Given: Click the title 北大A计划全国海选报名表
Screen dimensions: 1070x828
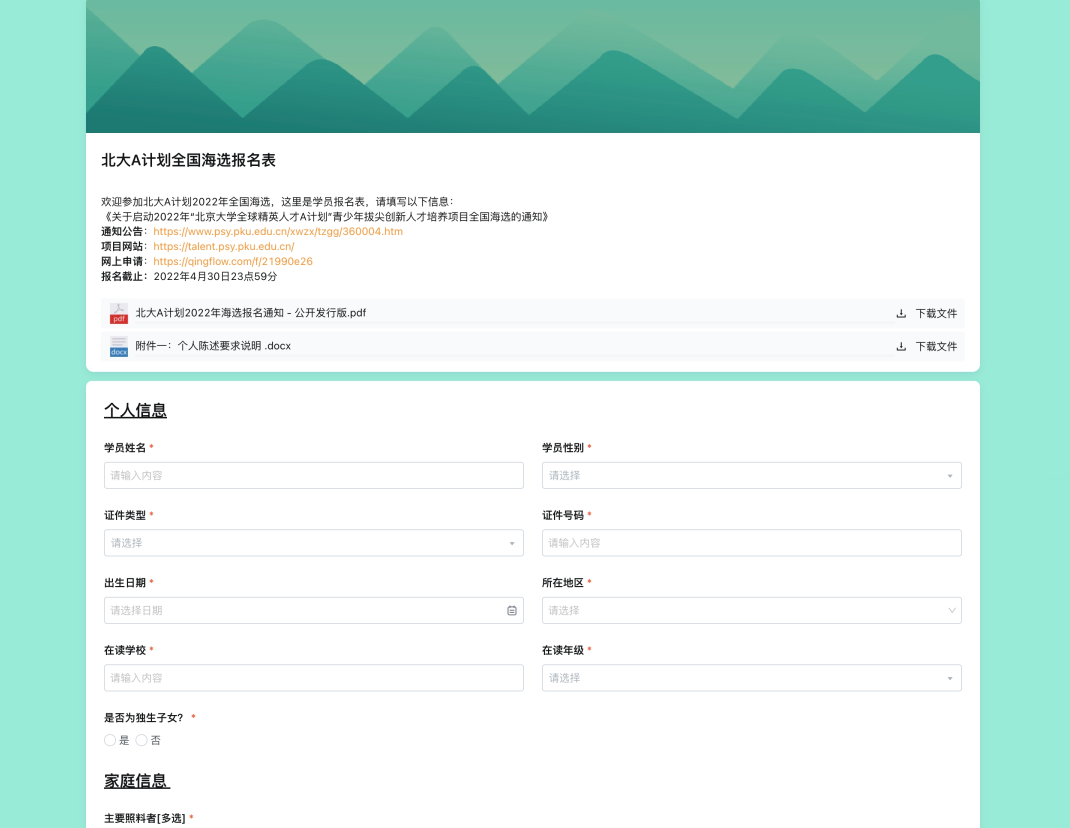Looking at the screenshot, I should pos(188,160).
